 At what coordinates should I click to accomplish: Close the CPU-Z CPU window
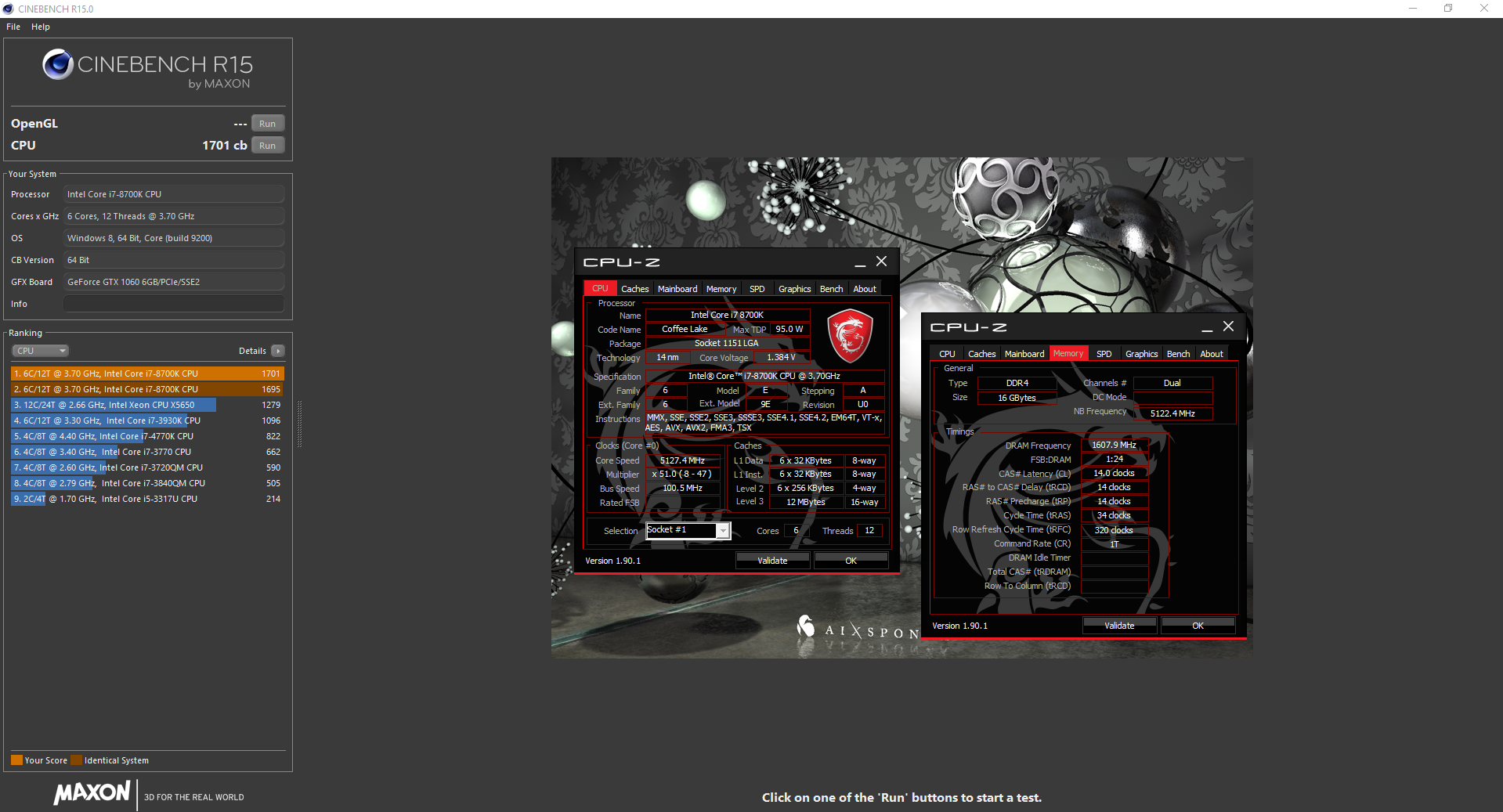(882, 262)
